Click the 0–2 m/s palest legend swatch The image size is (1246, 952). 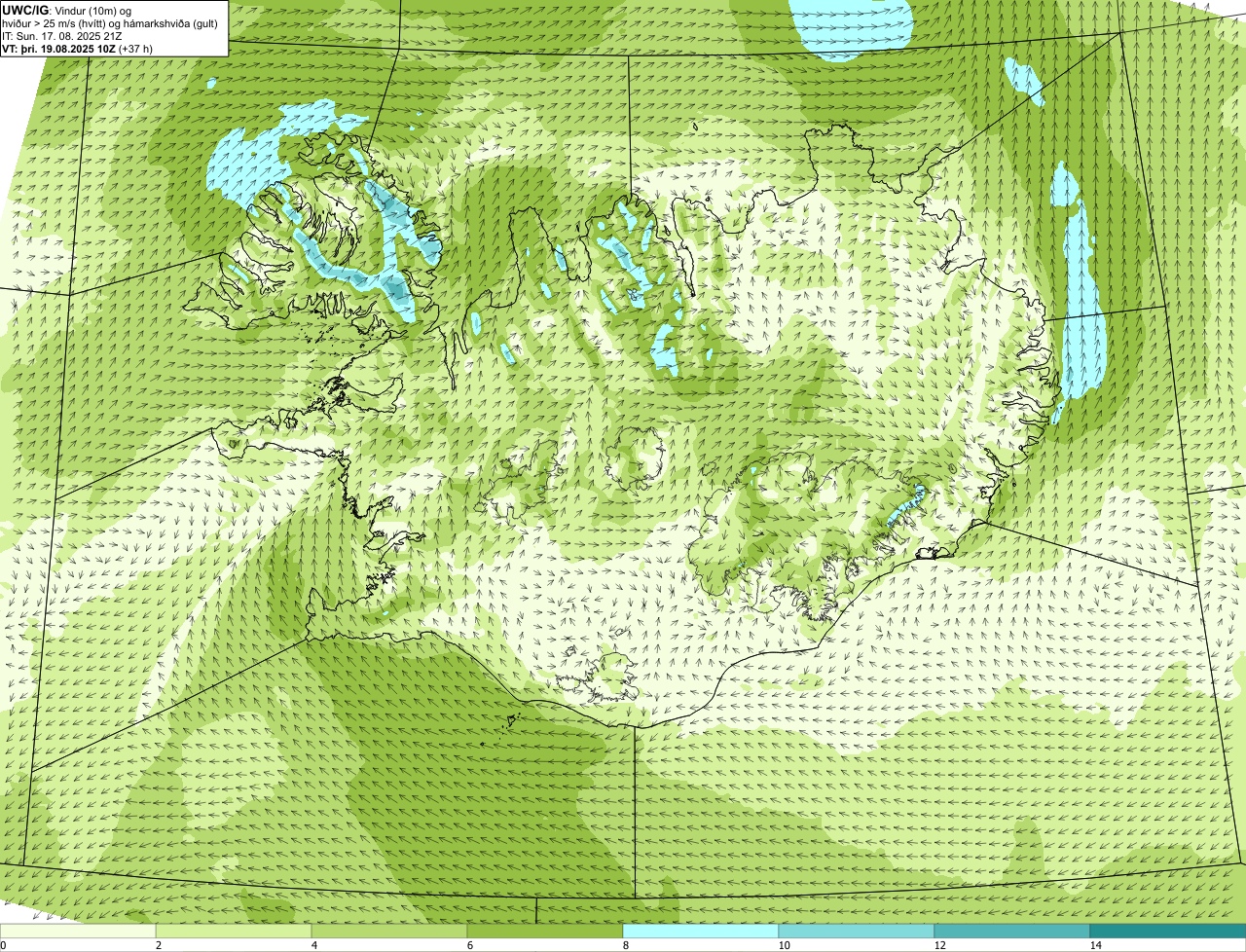pyautogui.click(x=78, y=932)
